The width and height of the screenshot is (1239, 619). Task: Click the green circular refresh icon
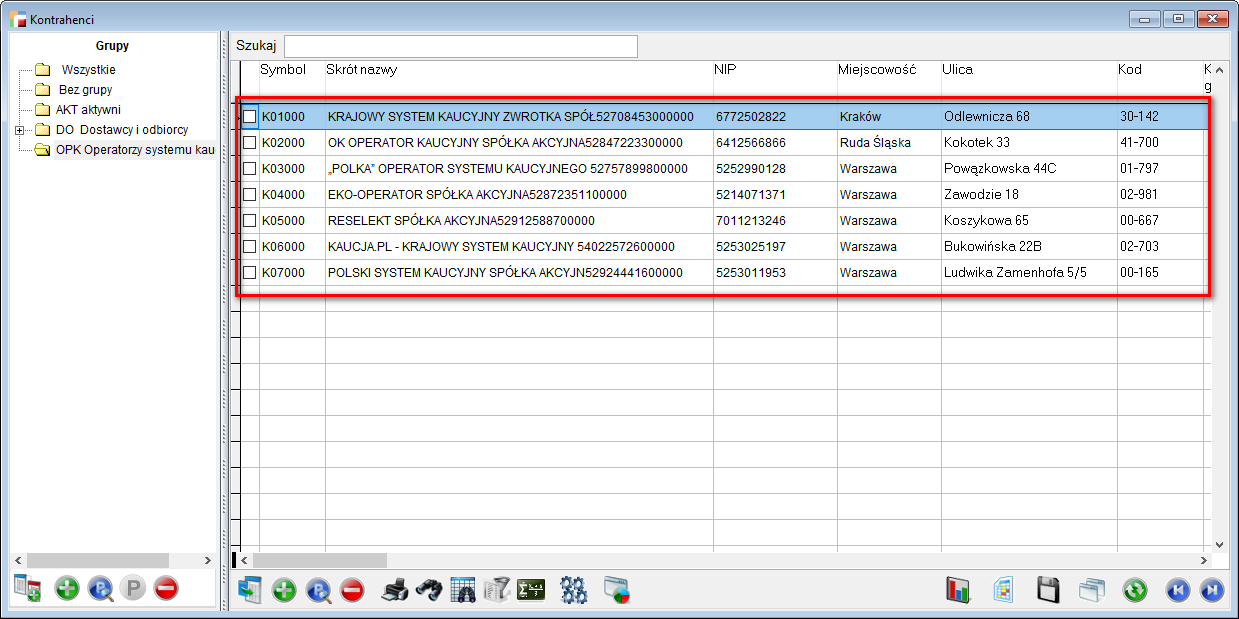point(1135,590)
